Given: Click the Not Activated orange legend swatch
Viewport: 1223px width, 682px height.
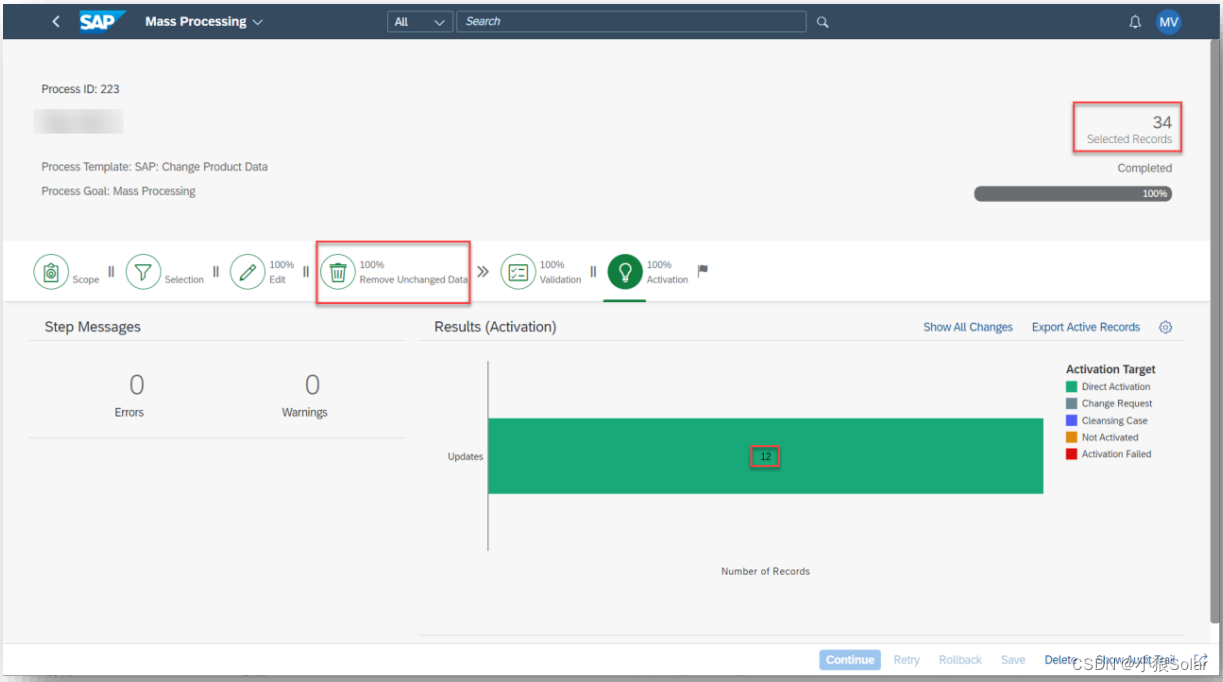Looking at the screenshot, I should pos(1071,437).
